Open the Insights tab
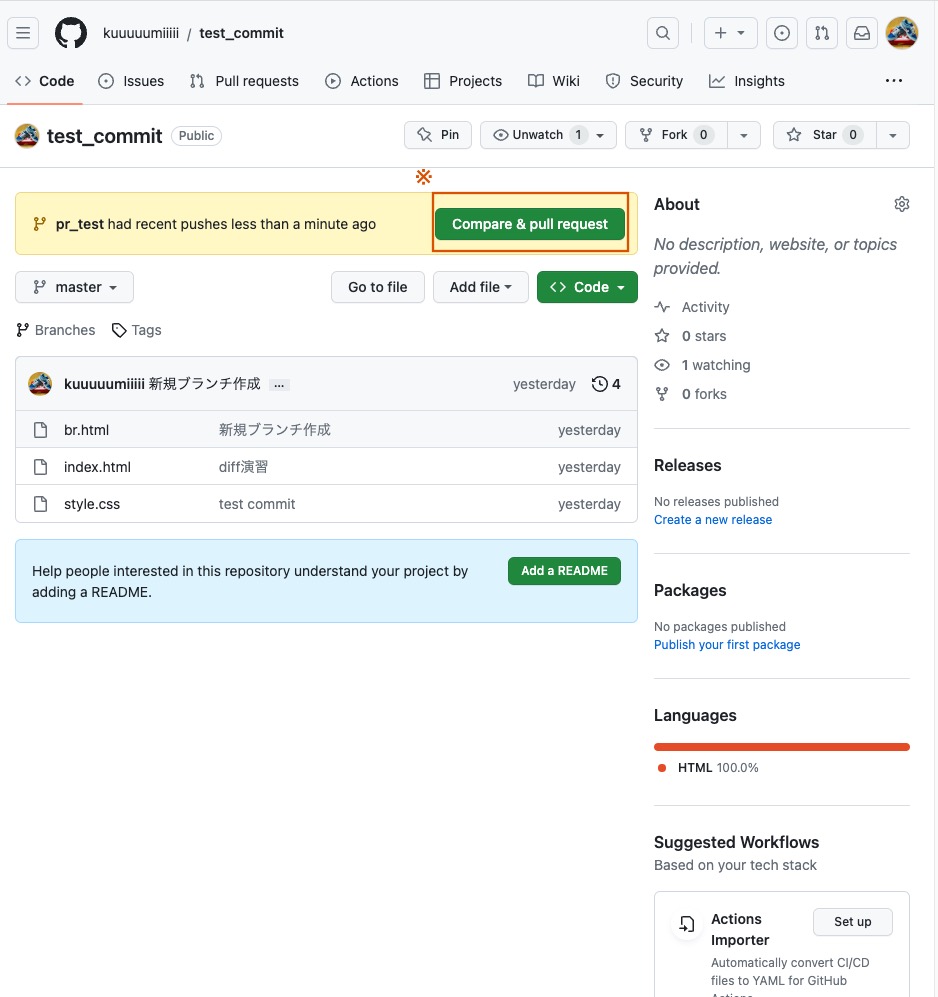This screenshot has width=938, height=997. coord(747,81)
